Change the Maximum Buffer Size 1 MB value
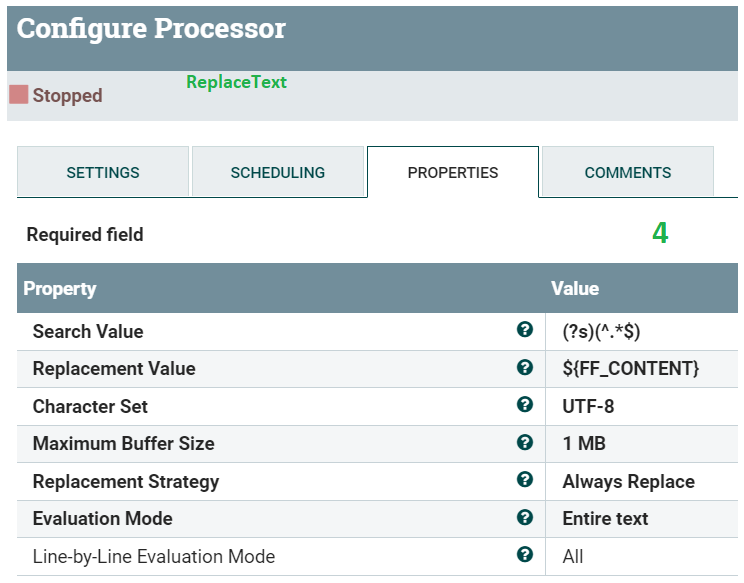This screenshot has width=744, height=583. coord(584,443)
